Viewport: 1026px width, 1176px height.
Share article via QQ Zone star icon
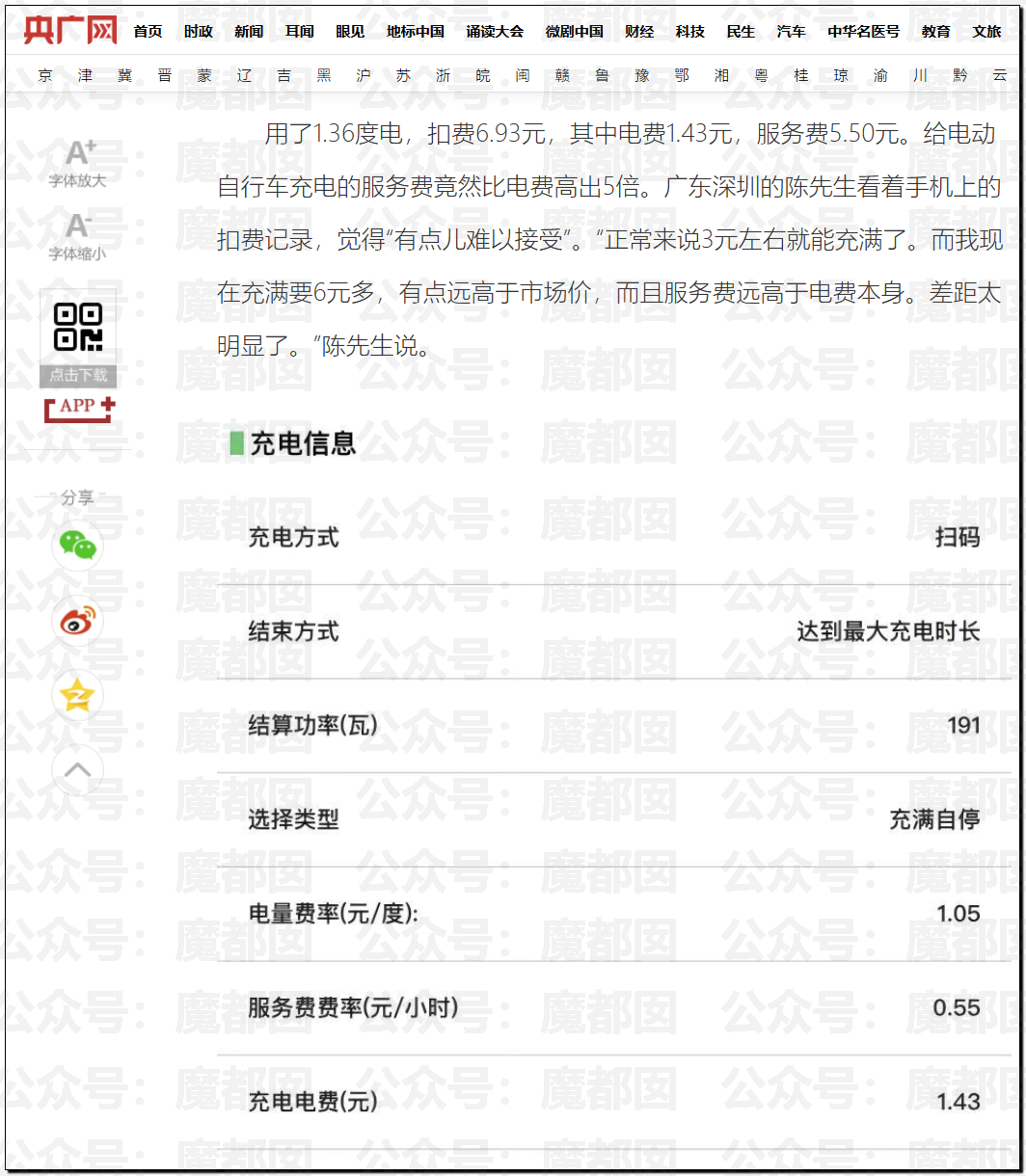pos(78,695)
